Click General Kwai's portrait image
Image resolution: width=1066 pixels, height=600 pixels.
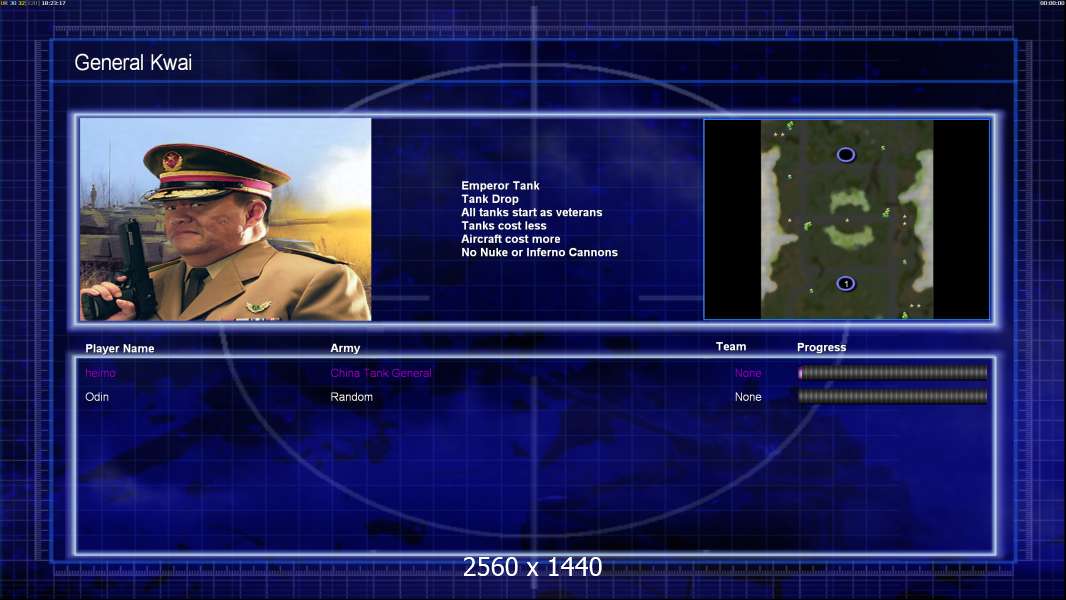click(x=226, y=219)
